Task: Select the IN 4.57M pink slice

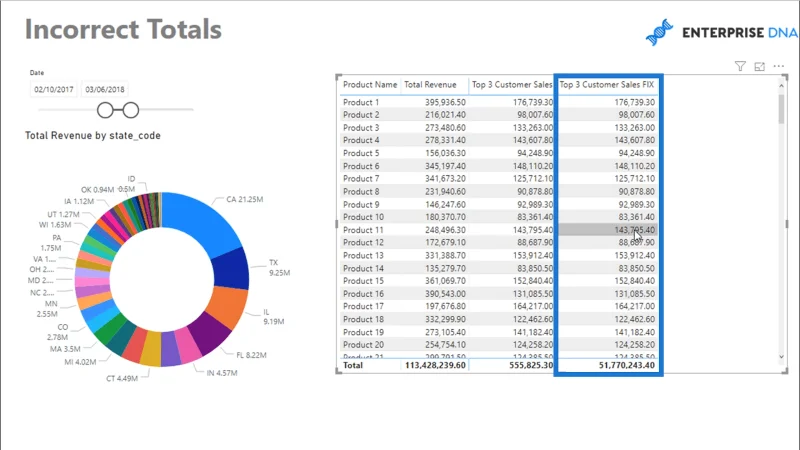Action: pyautogui.click(x=187, y=346)
